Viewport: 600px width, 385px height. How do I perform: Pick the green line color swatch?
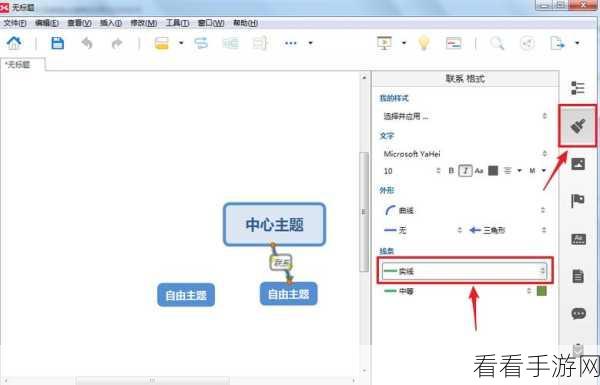coord(541,291)
